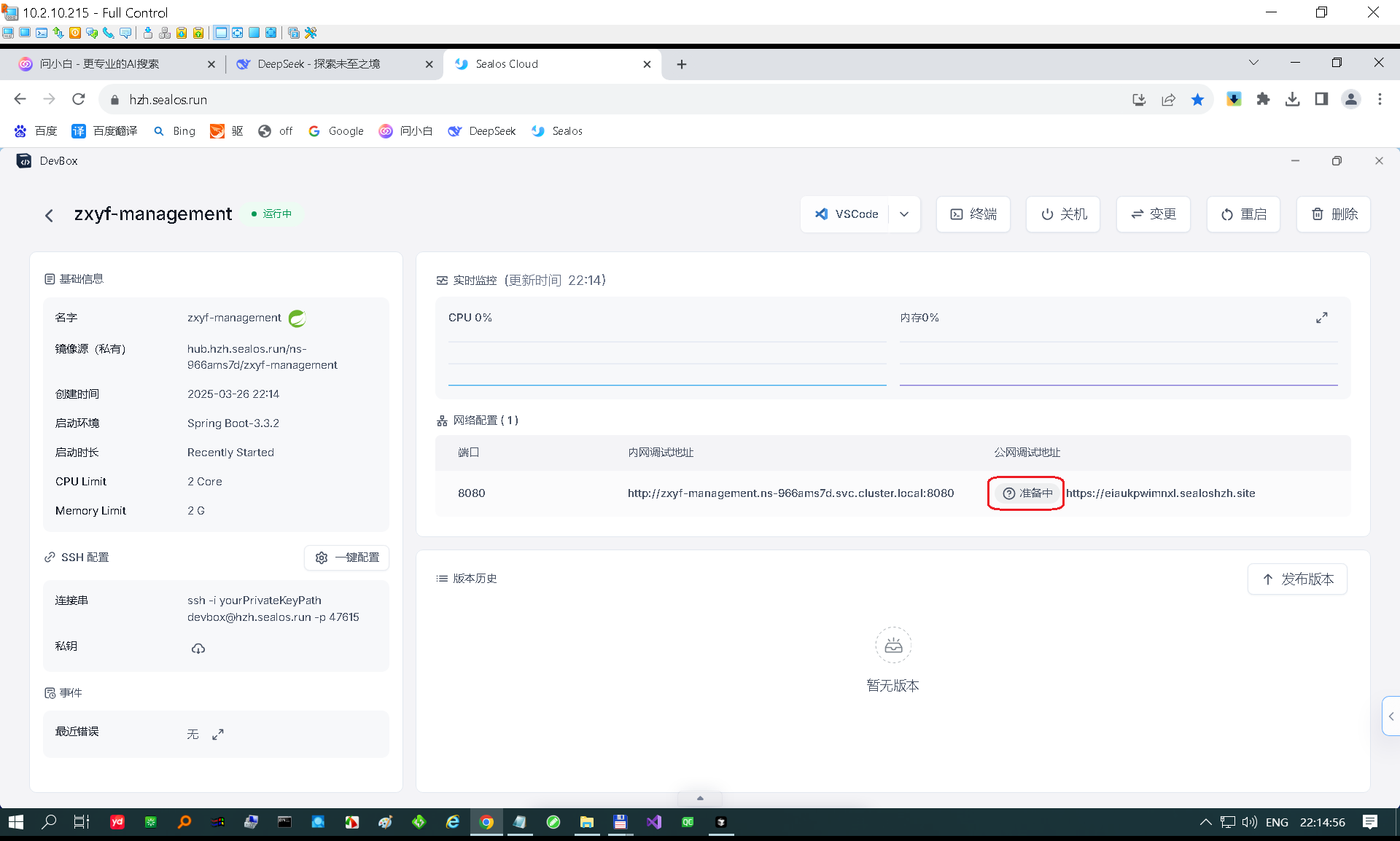Expand the VSCode IDE dropdown arrow
Viewport: 1400px width, 841px height.
point(904,214)
